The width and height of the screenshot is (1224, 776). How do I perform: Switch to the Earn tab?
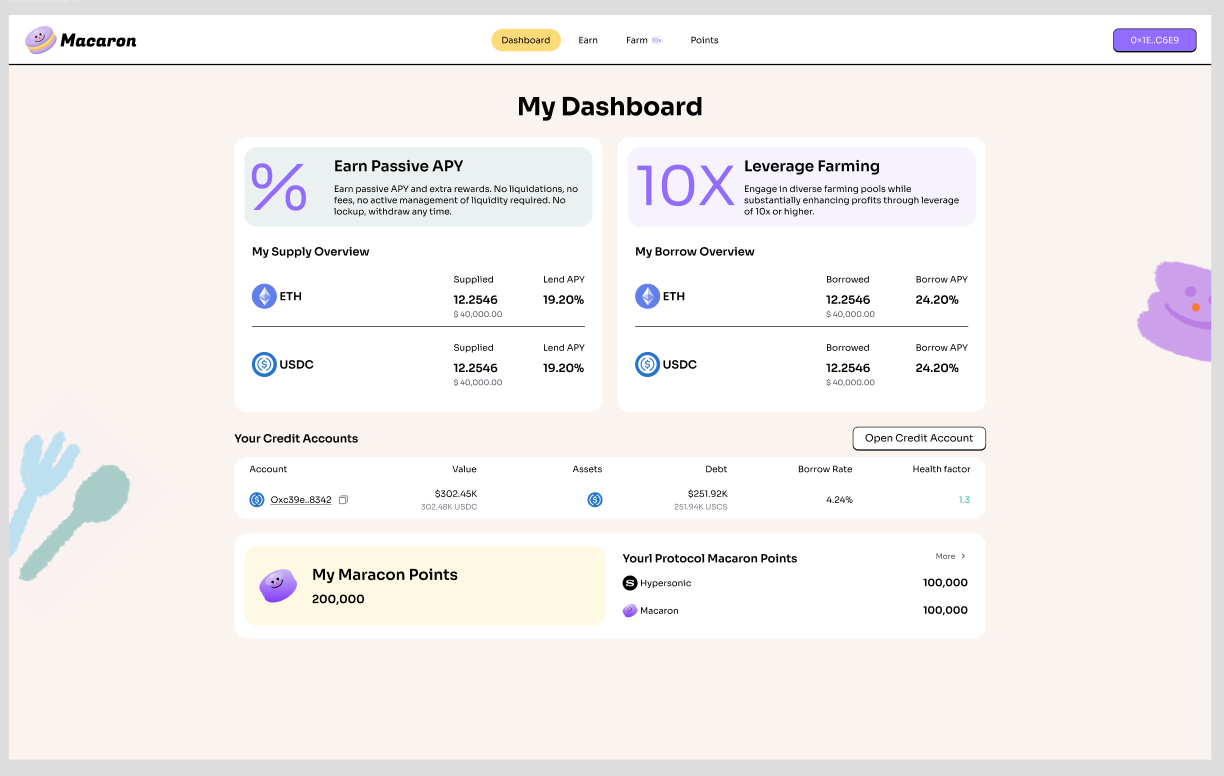[x=588, y=40]
